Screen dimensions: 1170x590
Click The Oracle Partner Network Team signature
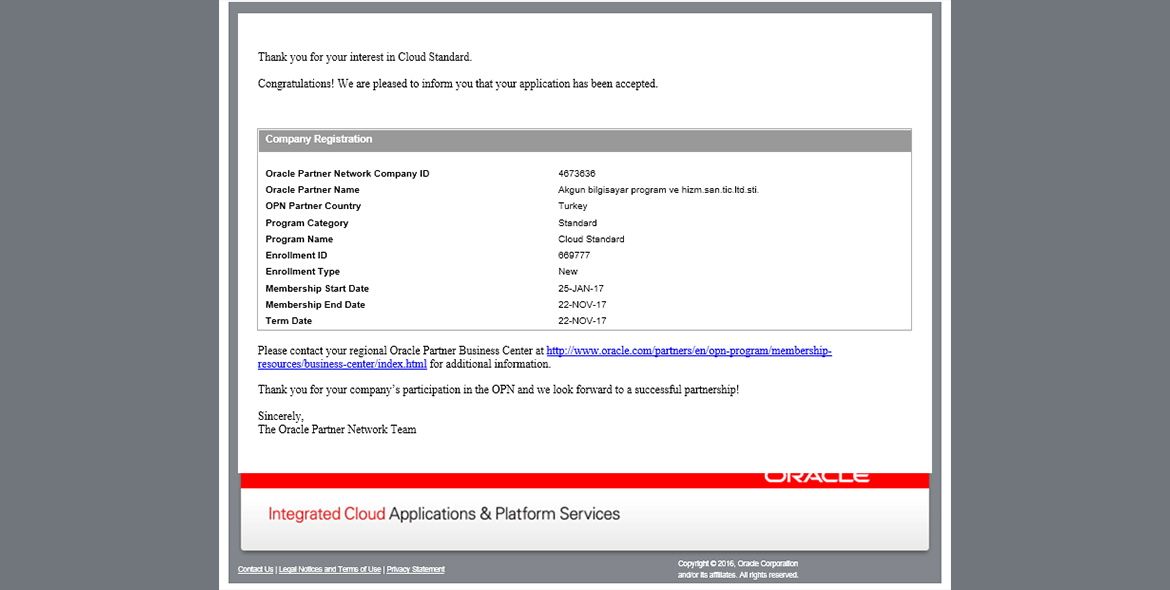[337, 430]
